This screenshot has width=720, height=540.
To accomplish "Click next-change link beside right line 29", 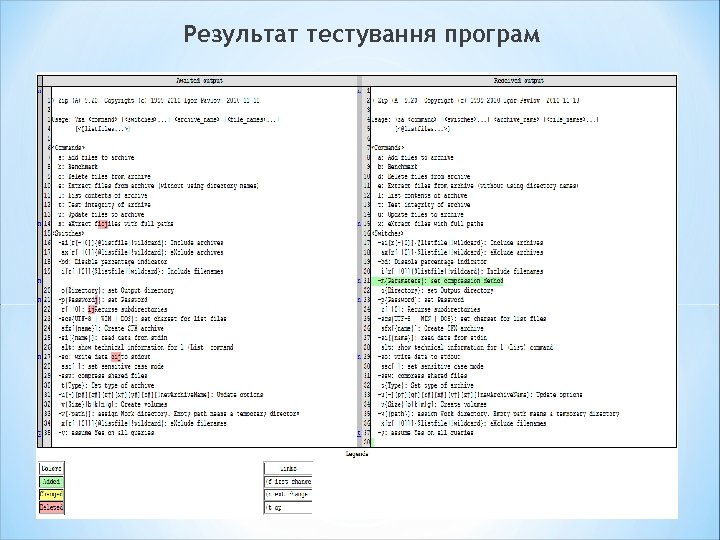I will [x=359, y=357].
